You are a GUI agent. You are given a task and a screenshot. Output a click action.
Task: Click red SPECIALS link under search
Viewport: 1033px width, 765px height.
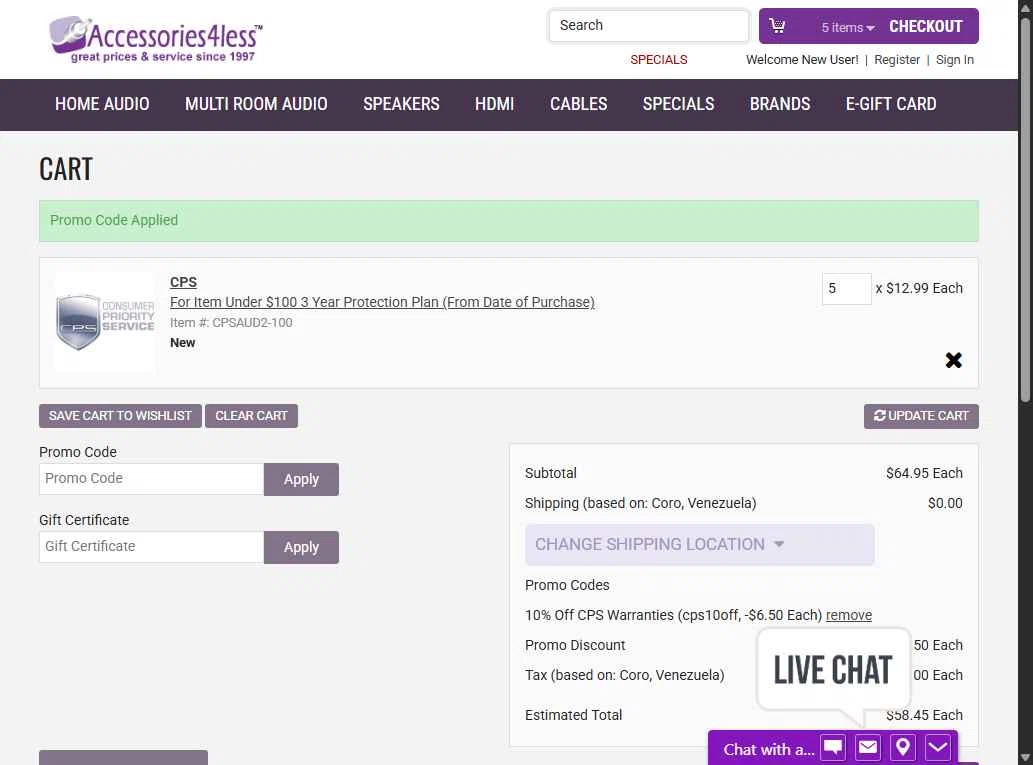(x=659, y=60)
